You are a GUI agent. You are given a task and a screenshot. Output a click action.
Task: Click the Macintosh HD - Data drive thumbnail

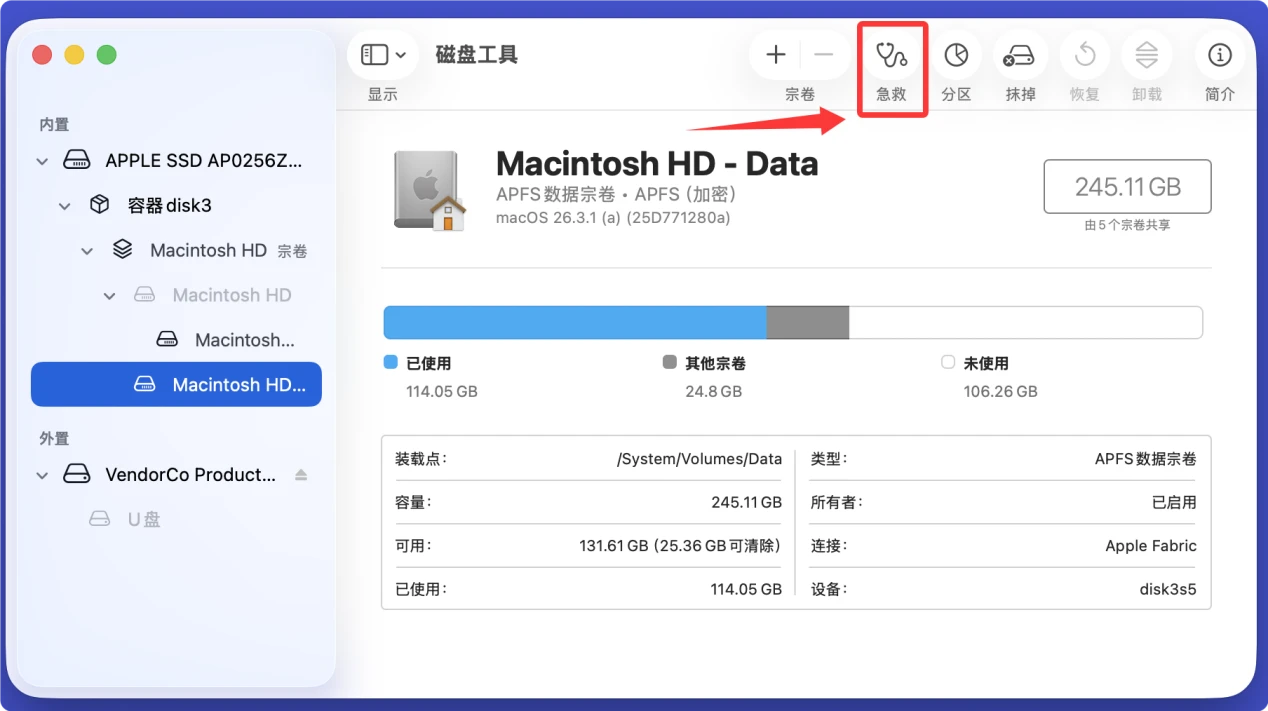(x=430, y=191)
